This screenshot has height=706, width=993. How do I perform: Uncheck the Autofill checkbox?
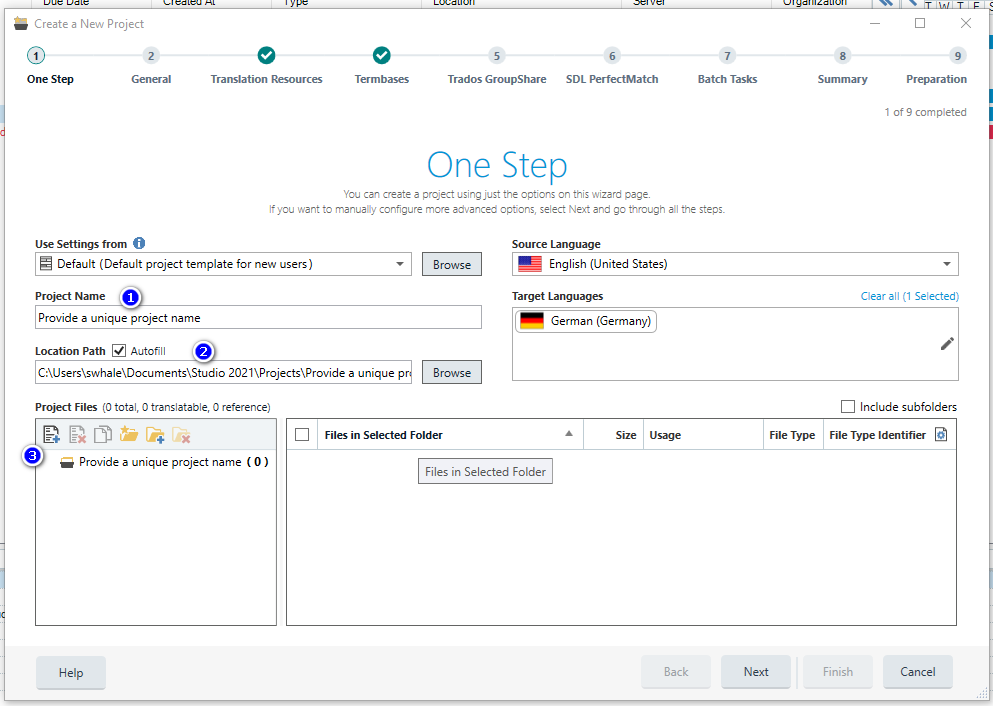coord(120,351)
